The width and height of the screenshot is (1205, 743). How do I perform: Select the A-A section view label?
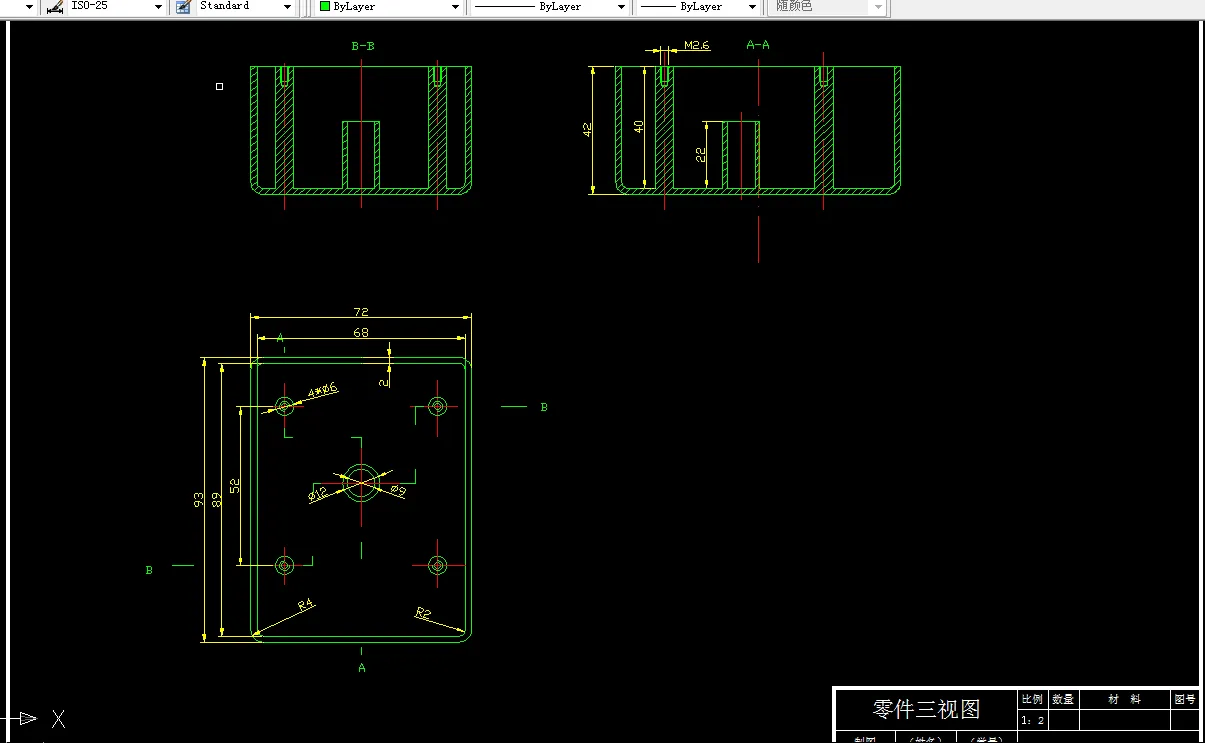(x=758, y=45)
